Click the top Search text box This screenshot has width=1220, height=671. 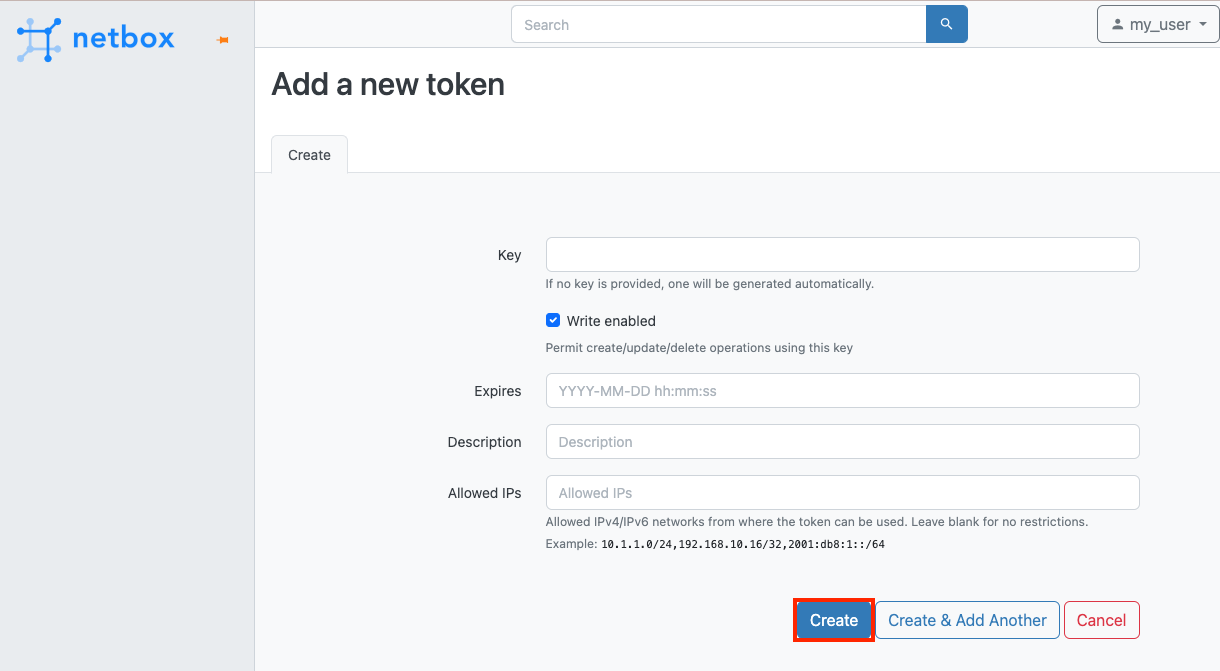(718, 25)
